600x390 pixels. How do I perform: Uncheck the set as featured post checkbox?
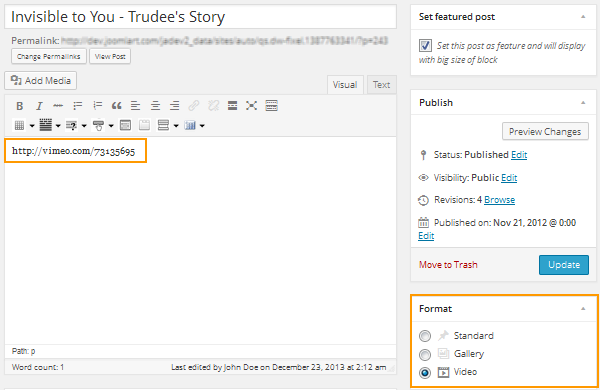pyautogui.click(x=425, y=46)
